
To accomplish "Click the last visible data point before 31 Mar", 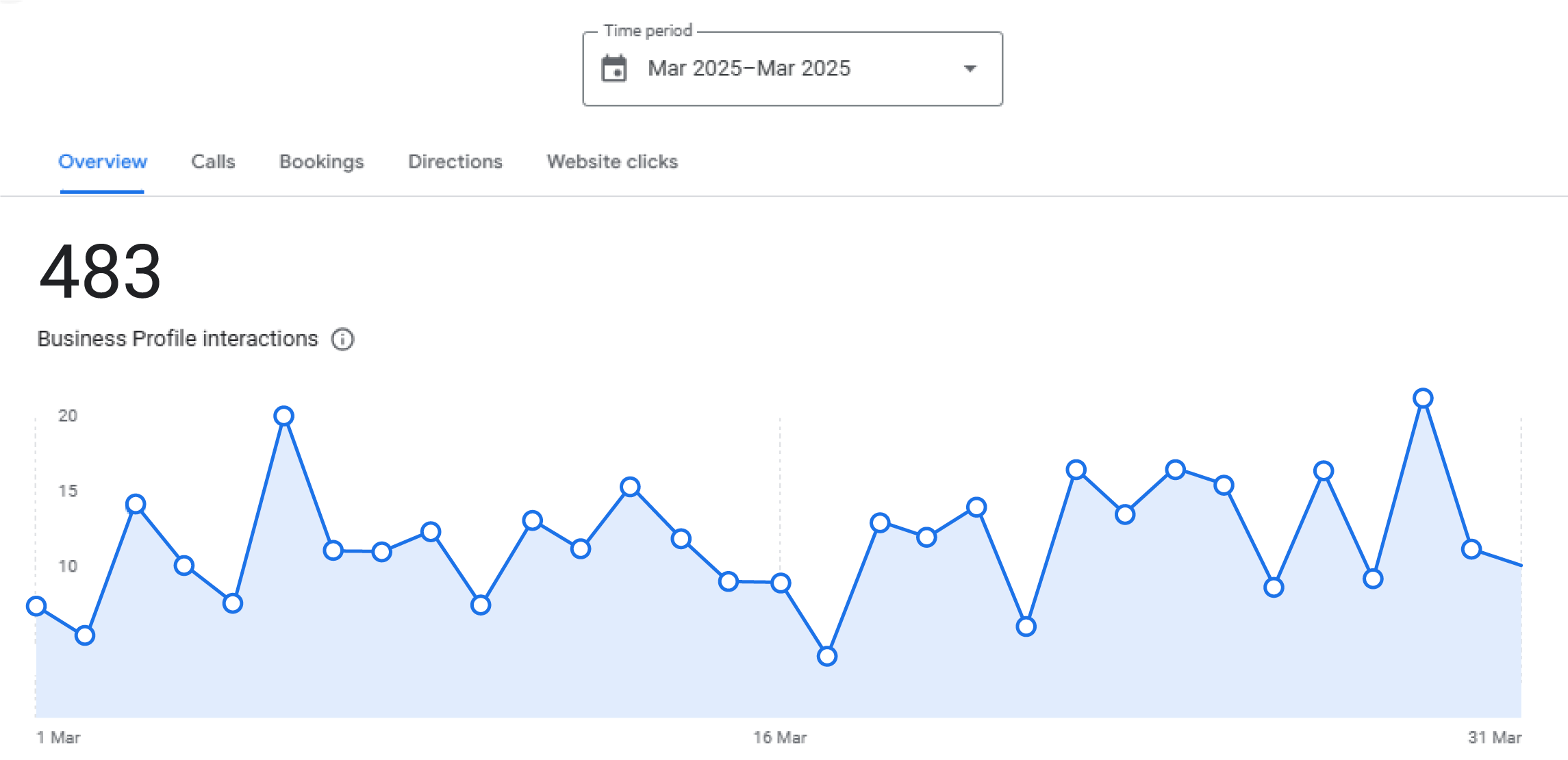I will (1471, 549).
